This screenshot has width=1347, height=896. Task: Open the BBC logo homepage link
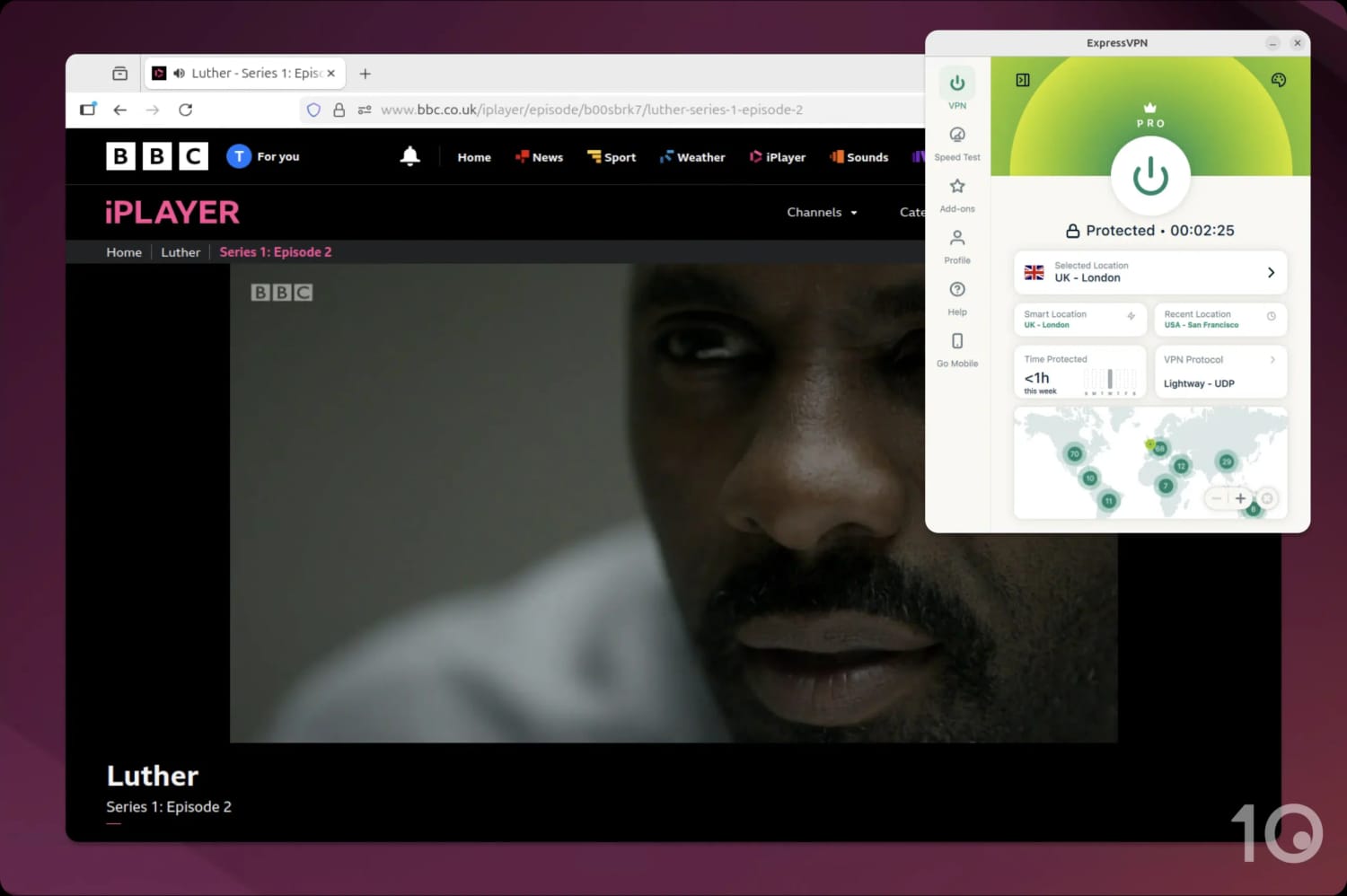click(157, 156)
